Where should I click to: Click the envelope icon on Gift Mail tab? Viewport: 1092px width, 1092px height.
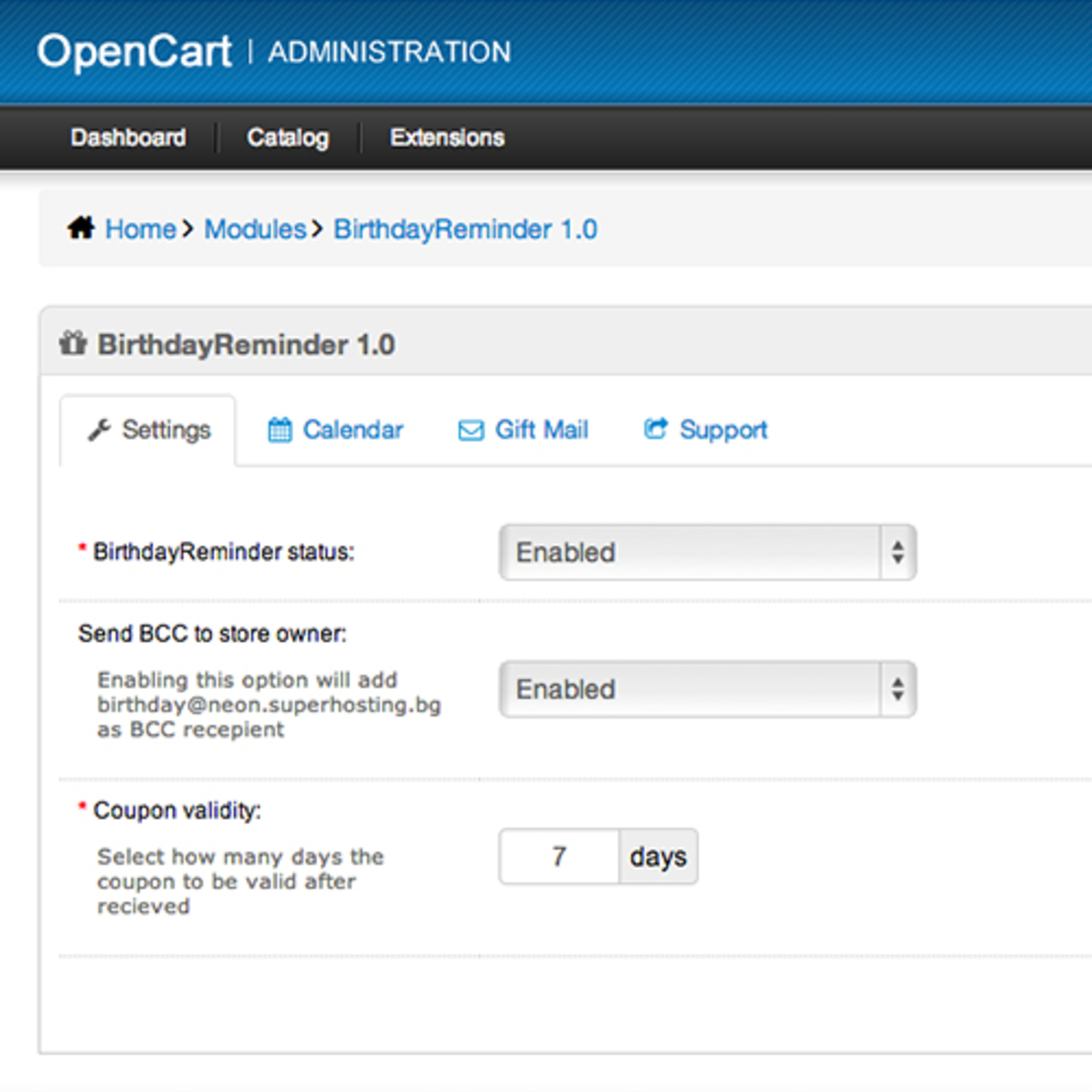coord(471,431)
